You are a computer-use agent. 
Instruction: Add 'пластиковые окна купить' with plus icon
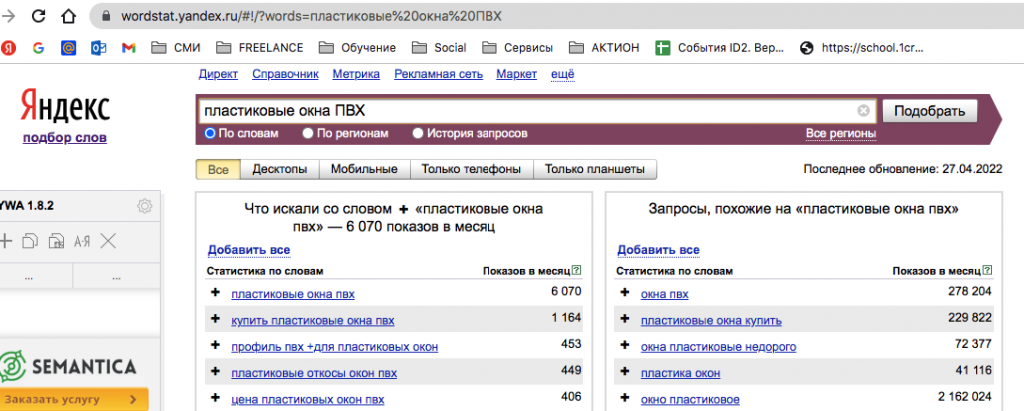[625, 319]
